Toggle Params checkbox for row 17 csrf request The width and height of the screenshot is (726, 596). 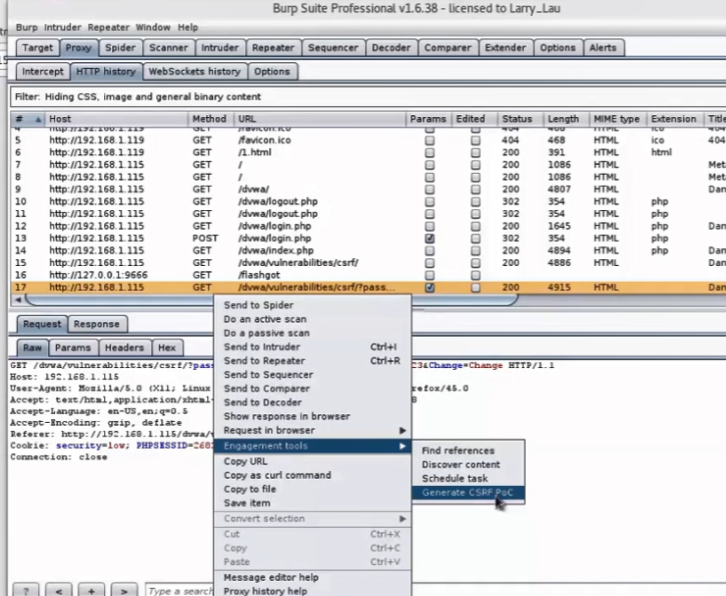tap(430, 288)
